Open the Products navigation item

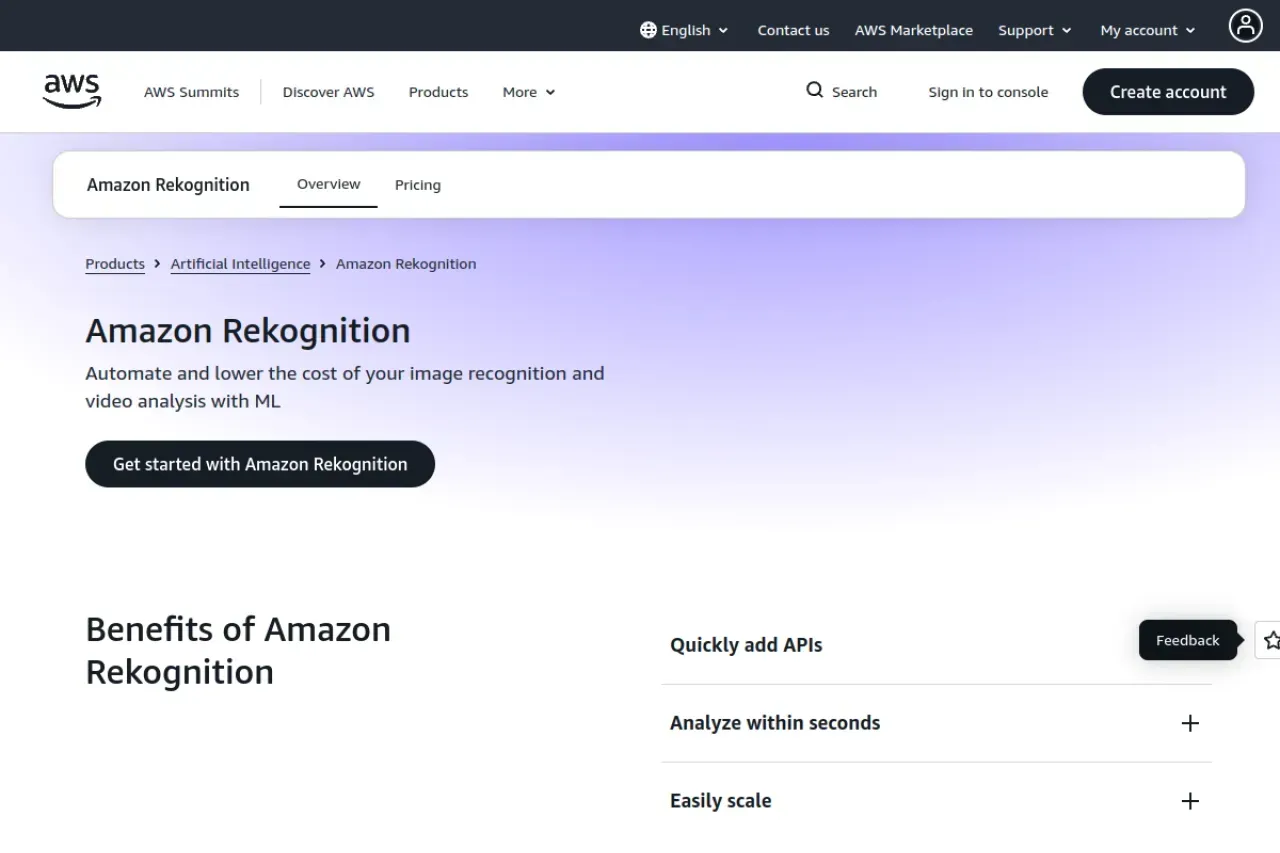pos(438,92)
